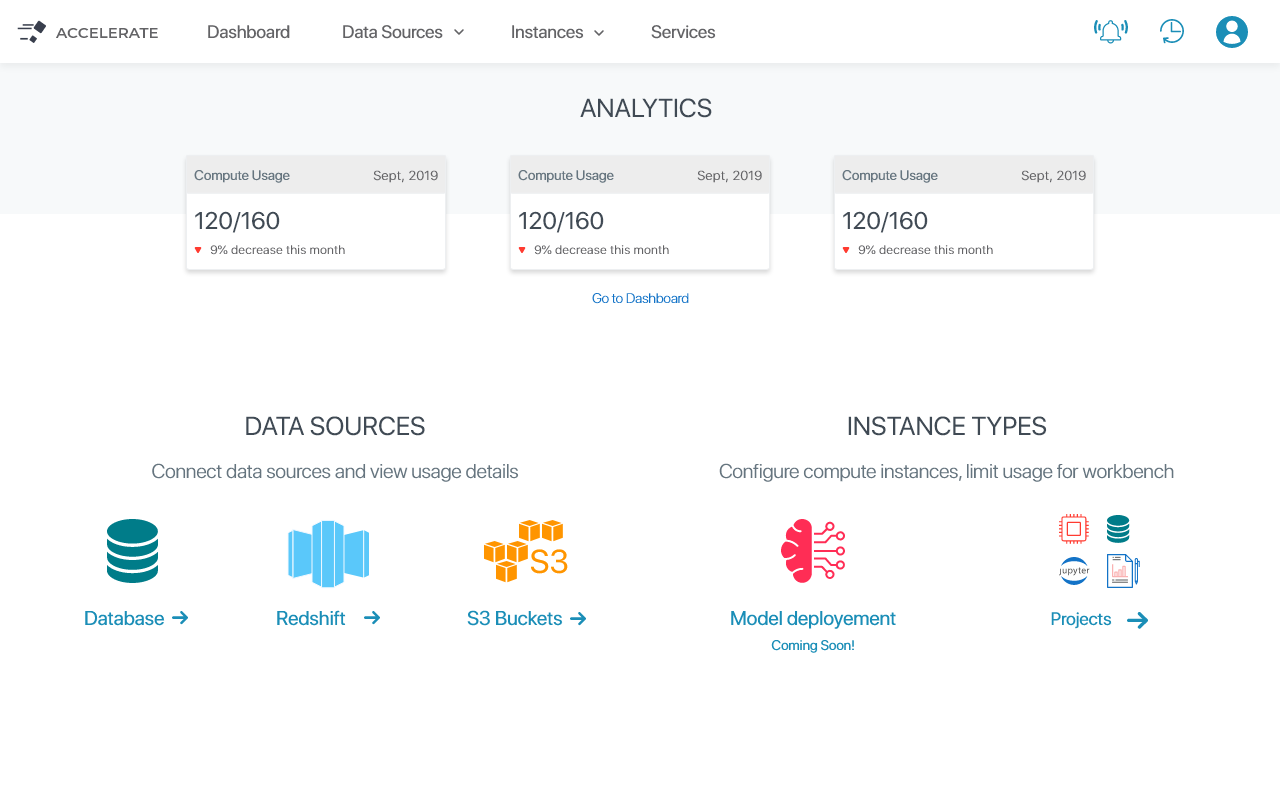Open the history clock icon

click(x=1172, y=32)
